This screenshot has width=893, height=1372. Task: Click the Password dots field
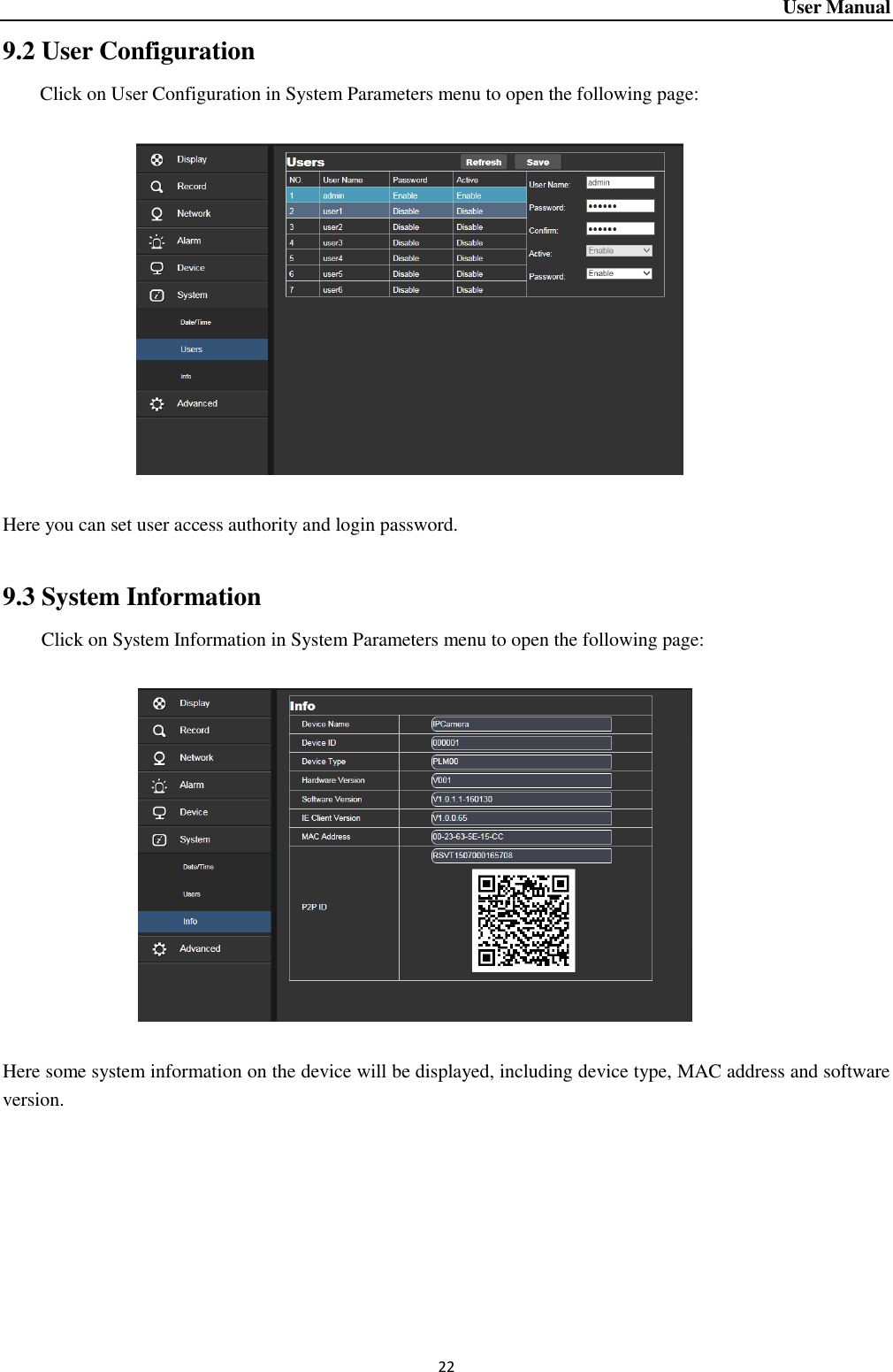point(621,206)
